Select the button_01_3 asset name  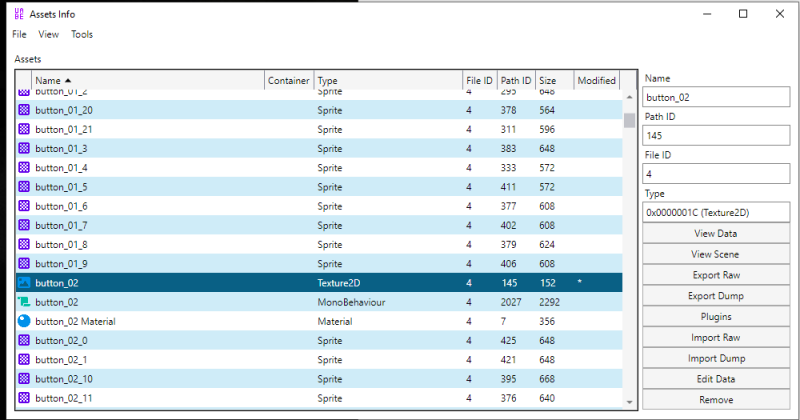61,149
